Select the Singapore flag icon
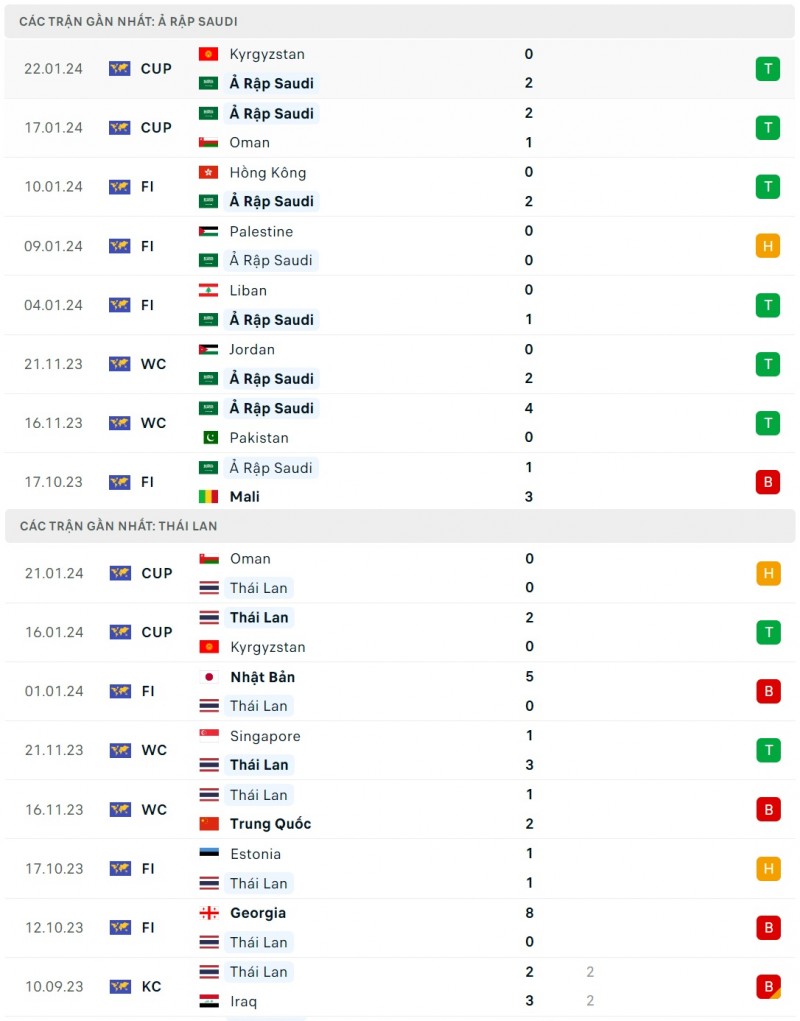 click(x=208, y=736)
